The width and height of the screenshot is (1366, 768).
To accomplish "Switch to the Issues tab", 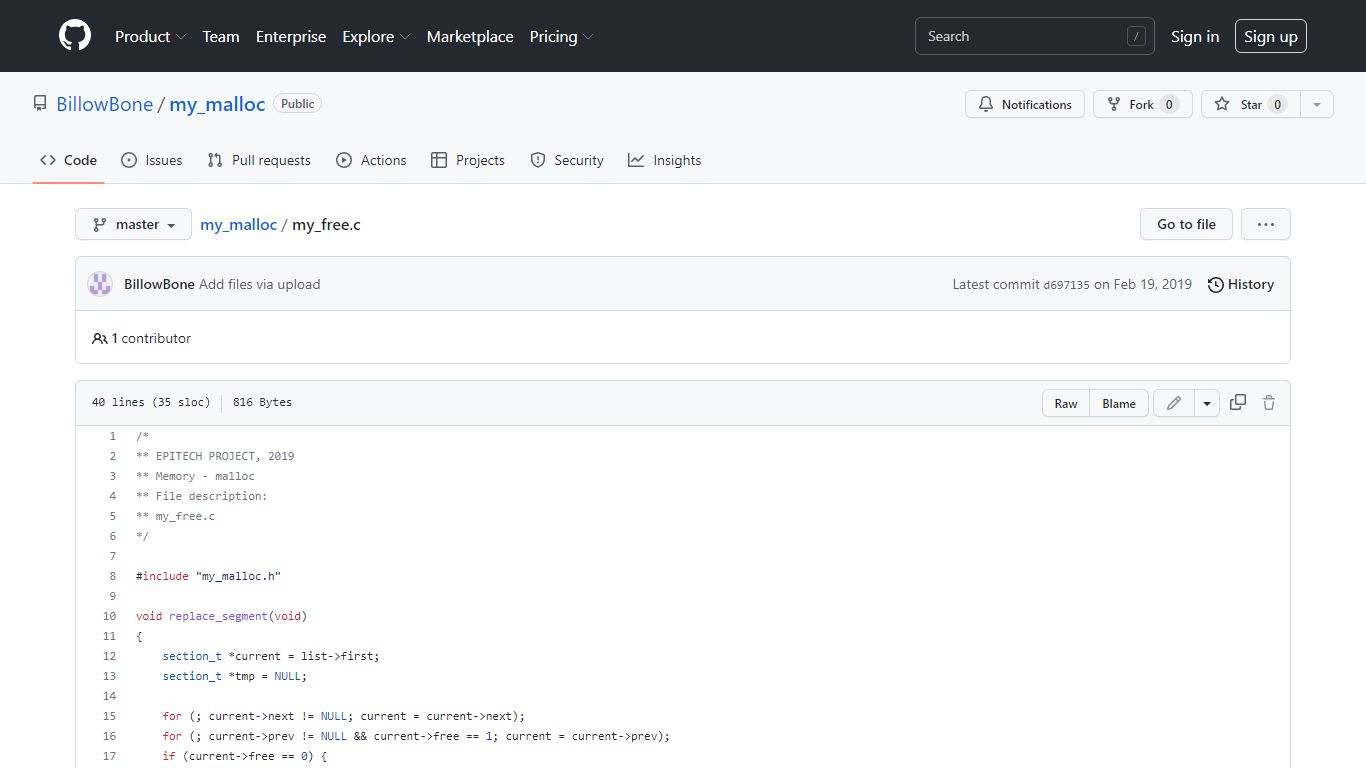I will pos(152,160).
